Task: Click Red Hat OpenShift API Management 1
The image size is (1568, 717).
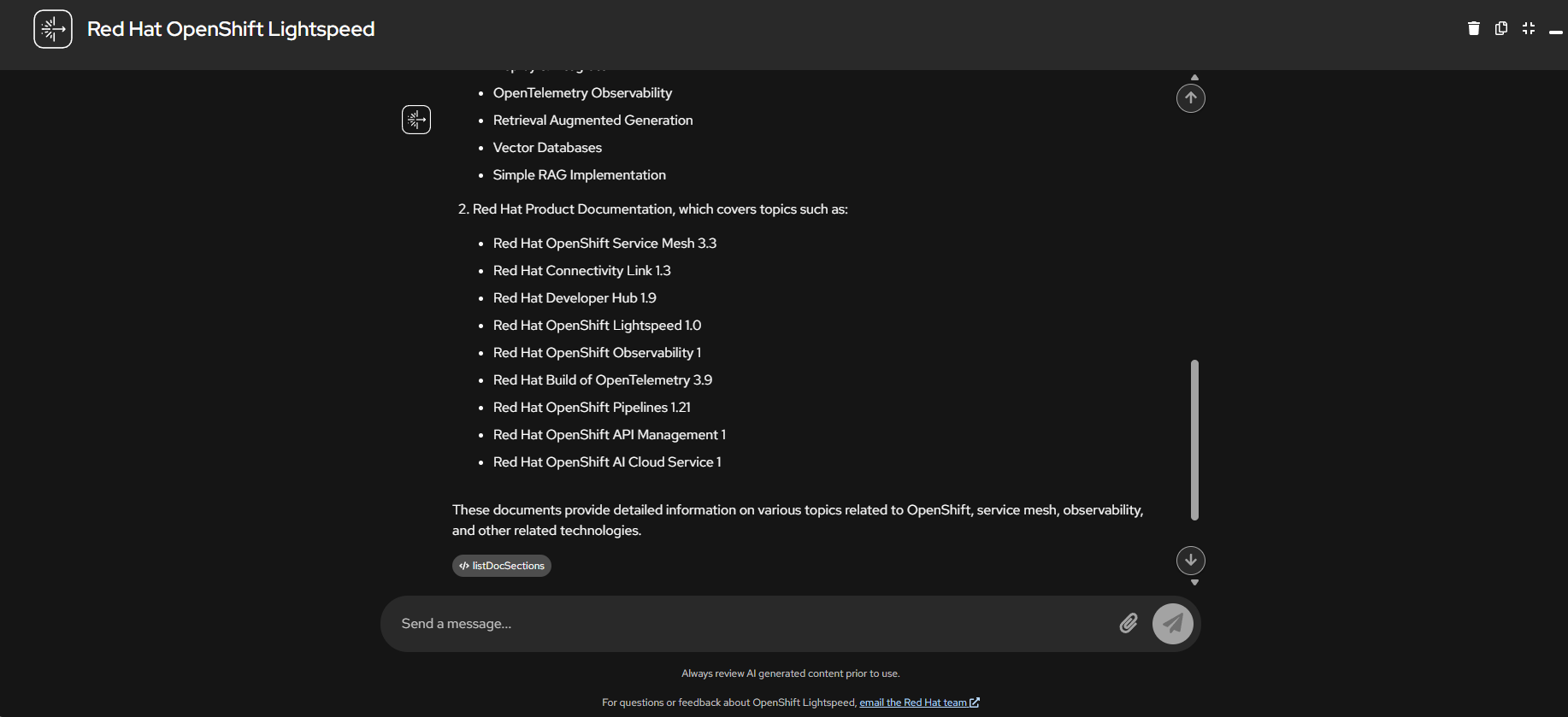Action: point(610,435)
